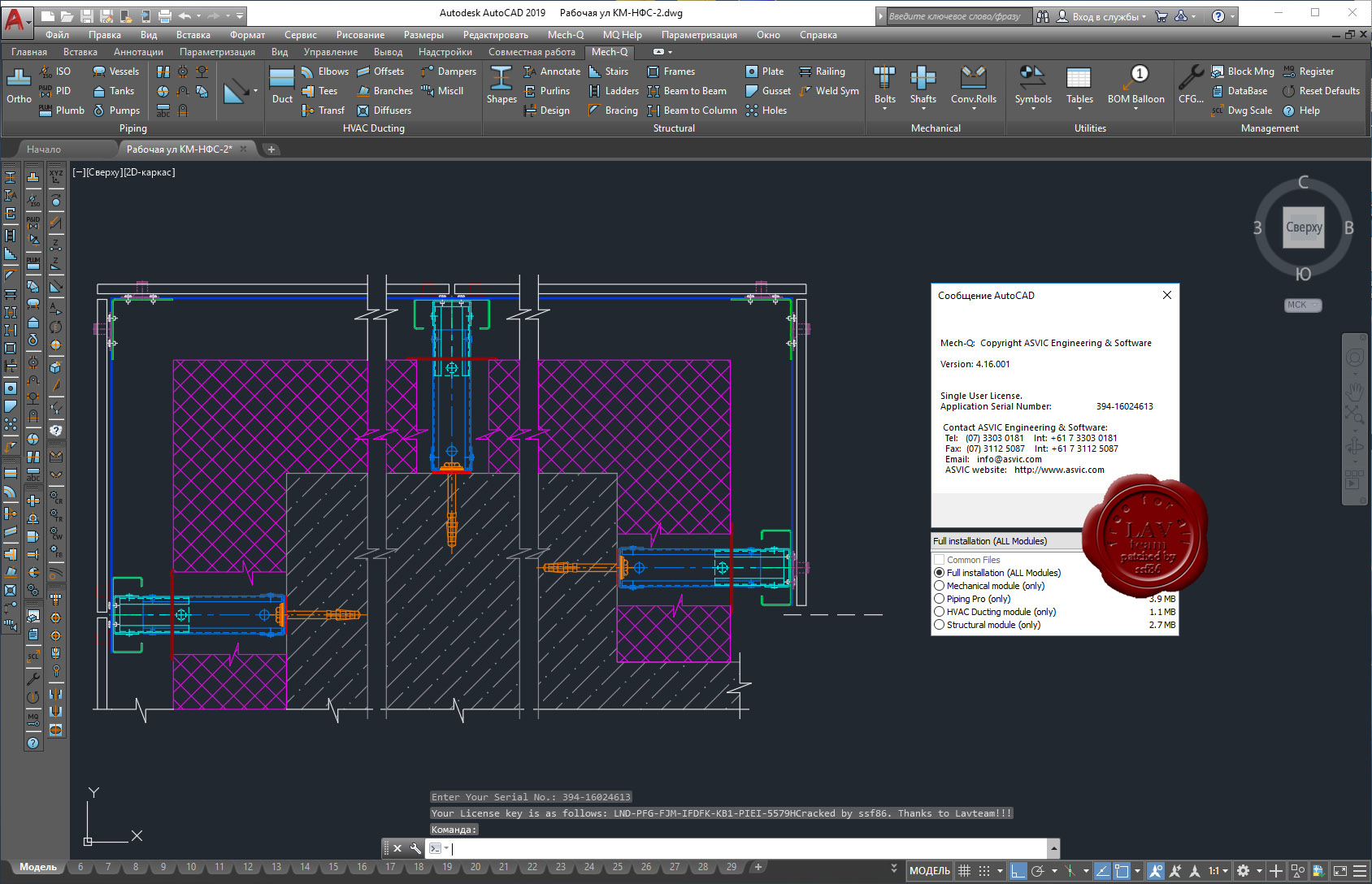Viewport: 1372px width, 884px height.
Task: Select HVAC Ducting module (only)
Action: pyautogui.click(x=940, y=612)
